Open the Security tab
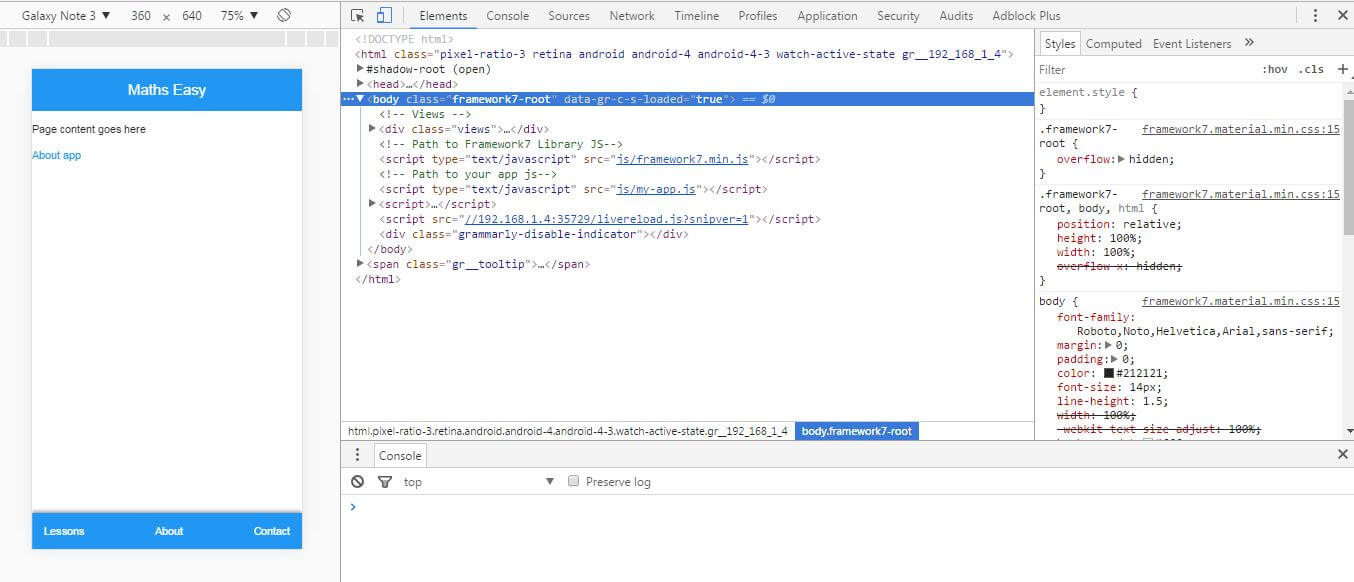 [x=898, y=16]
